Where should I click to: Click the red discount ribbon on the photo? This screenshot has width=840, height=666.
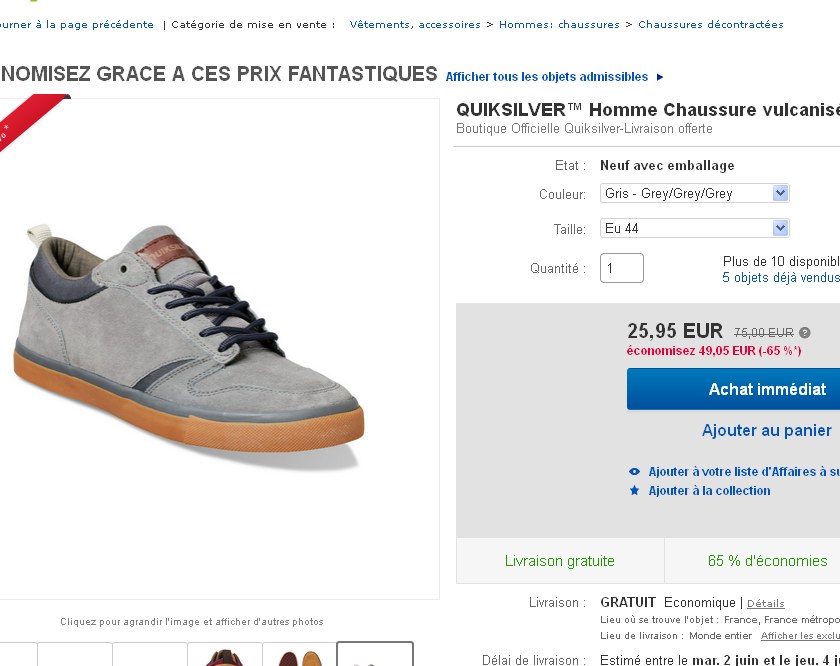coord(30,120)
